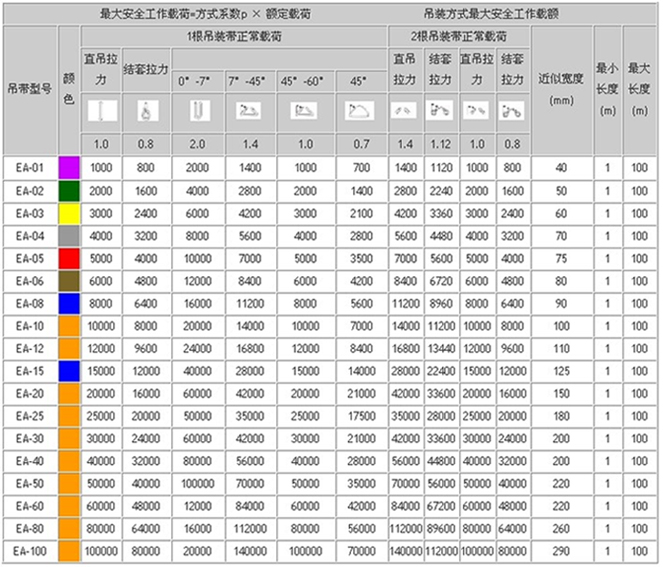
Task: Click the 0°-7° basket hitch diagram icon
Action: 199,111
